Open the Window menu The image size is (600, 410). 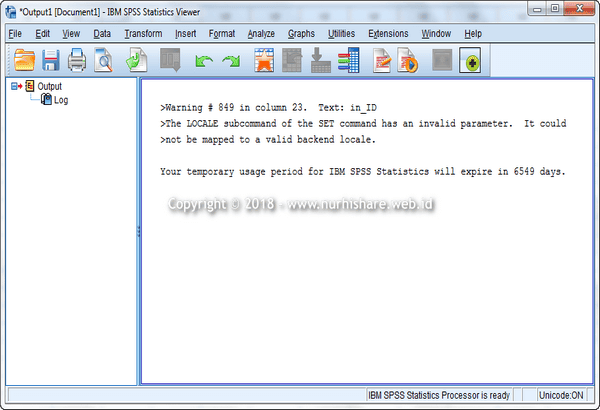pyautogui.click(x=436, y=34)
